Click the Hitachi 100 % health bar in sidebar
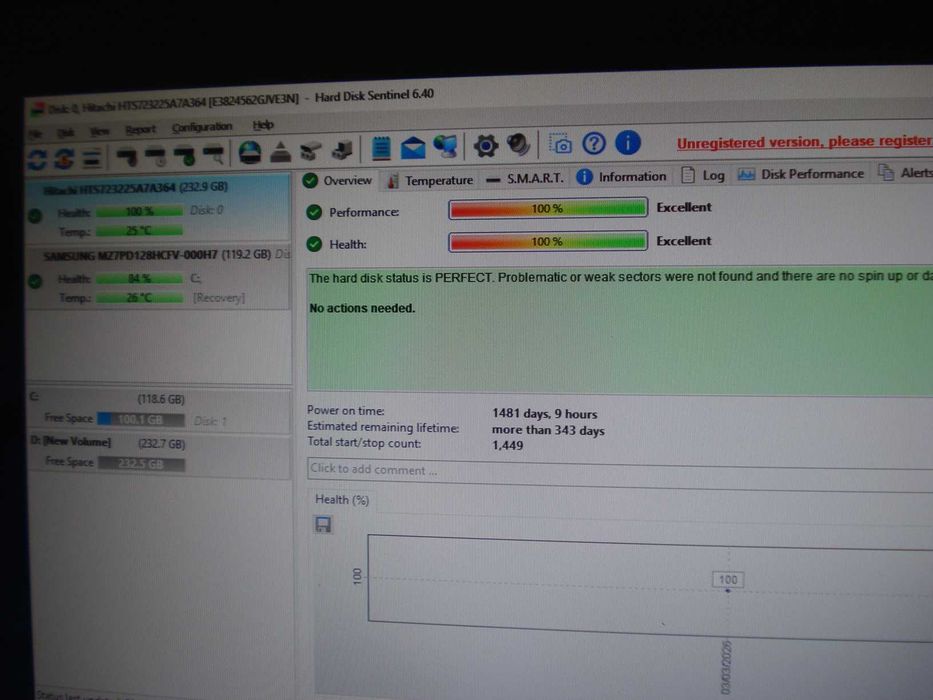Image resolution: width=933 pixels, height=700 pixels. pyautogui.click(x=139, y=211)
